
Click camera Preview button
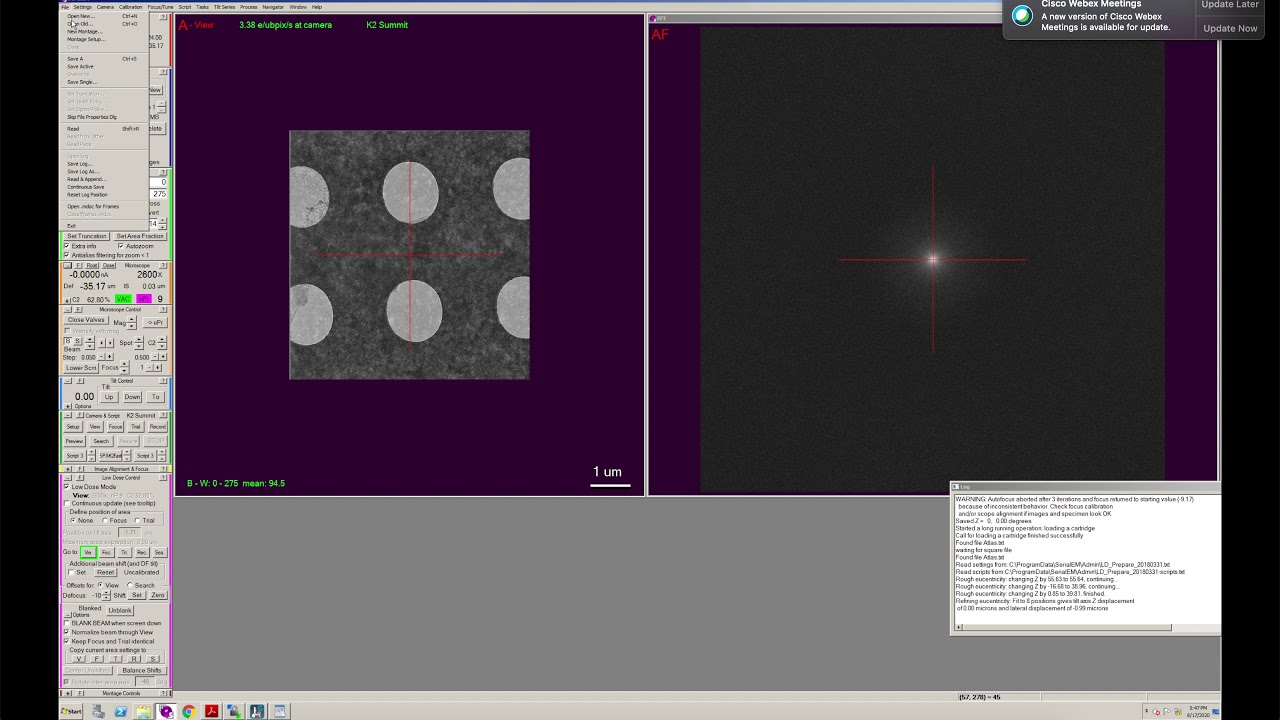pyautogui.click(x=74, y=441)
